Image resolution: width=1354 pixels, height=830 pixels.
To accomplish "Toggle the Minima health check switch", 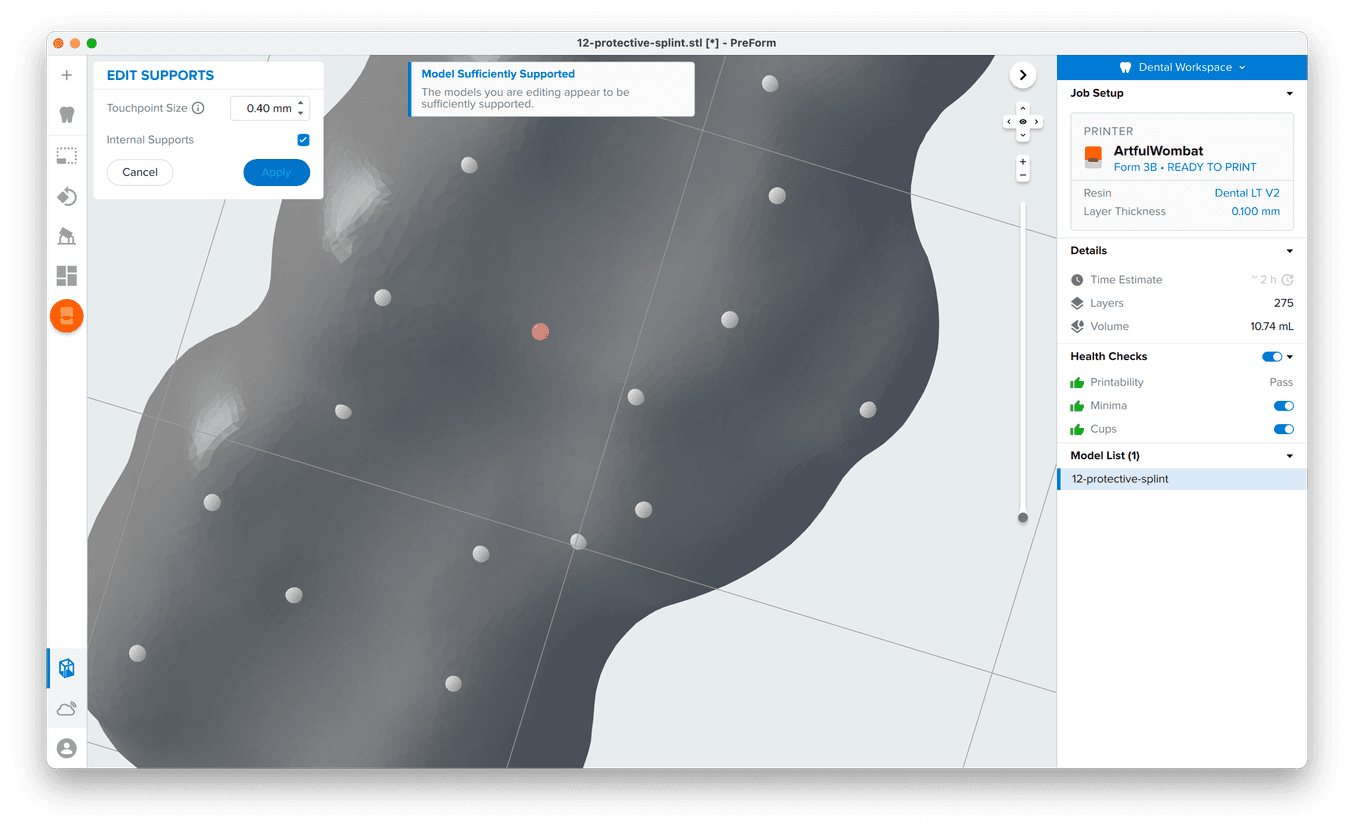I will [x=1283, y=406].
